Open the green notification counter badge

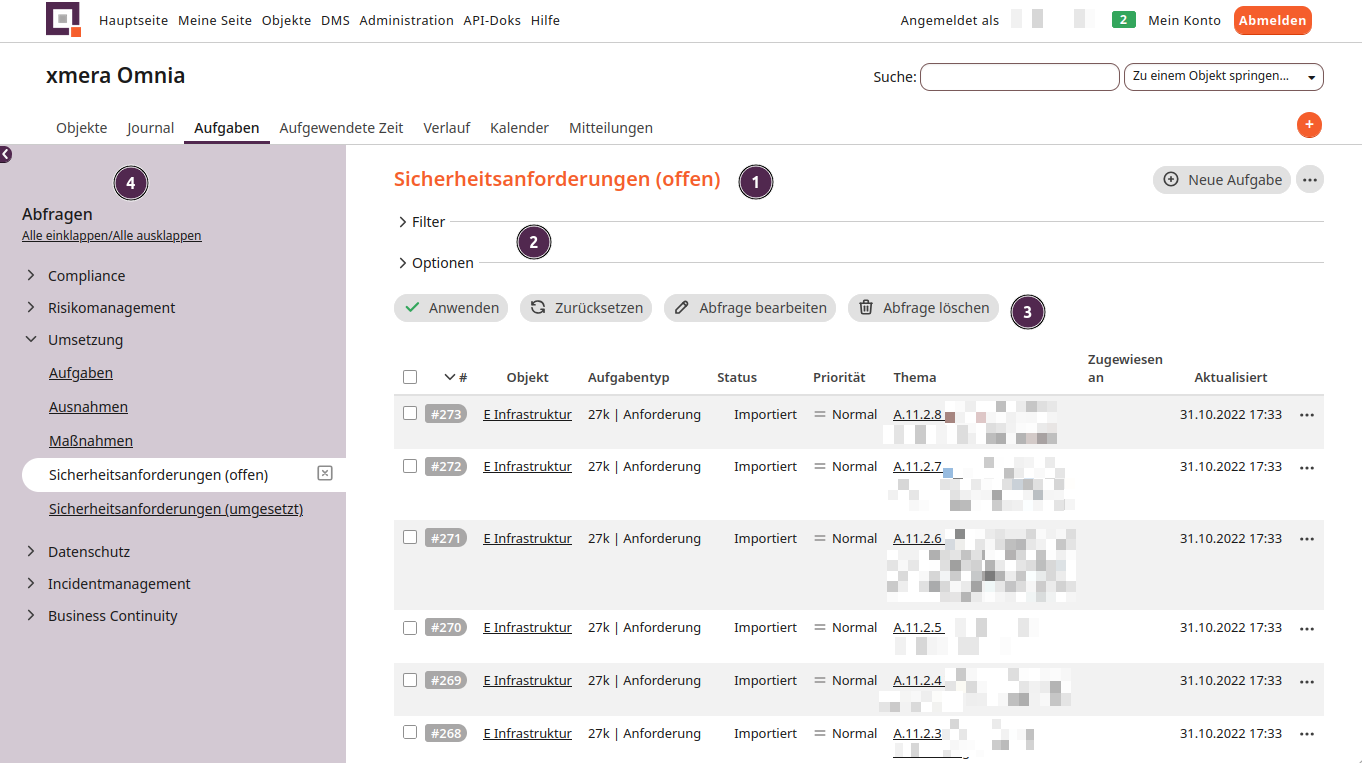coord(1124,20)
